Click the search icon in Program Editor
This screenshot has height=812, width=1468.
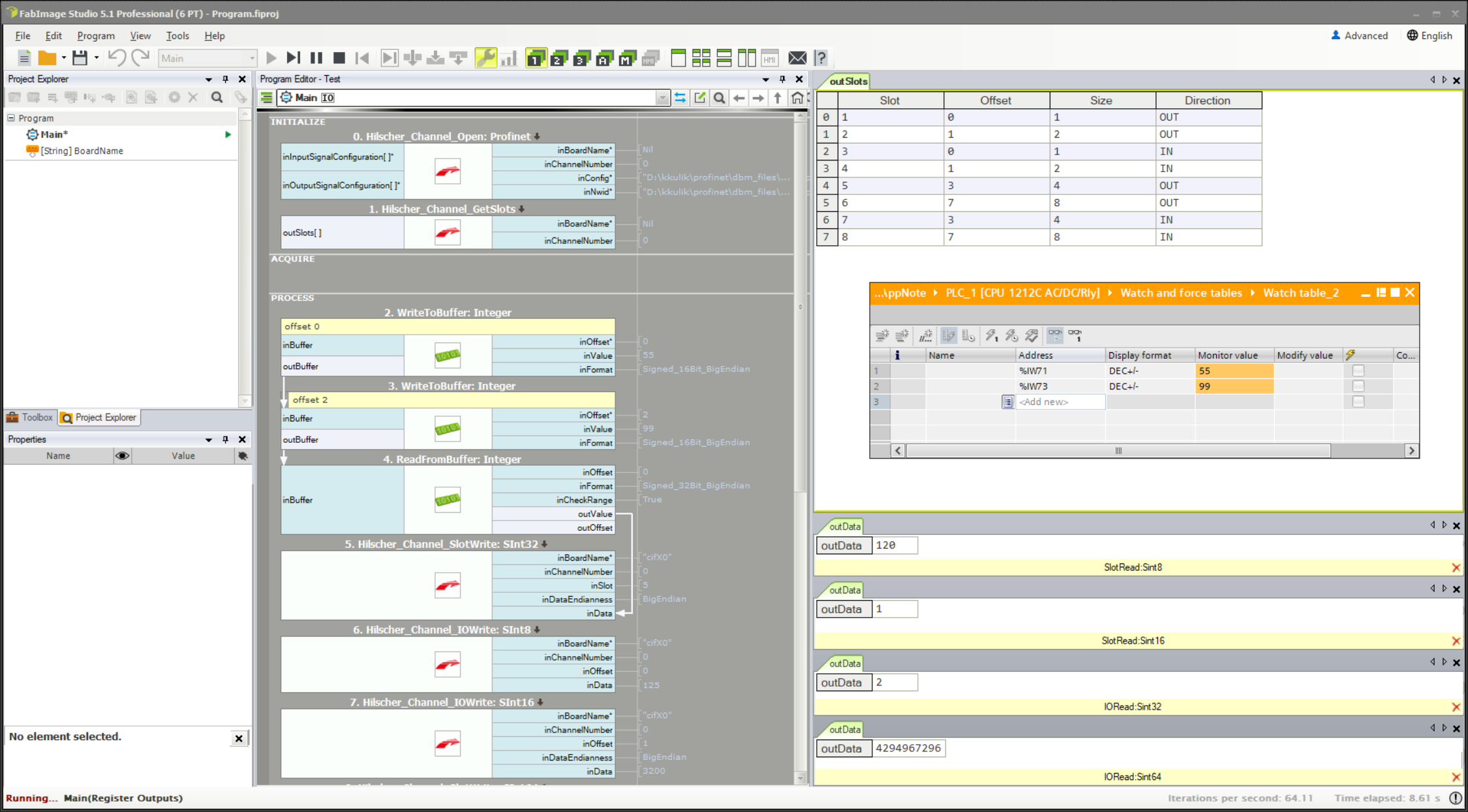pos(719,98)
